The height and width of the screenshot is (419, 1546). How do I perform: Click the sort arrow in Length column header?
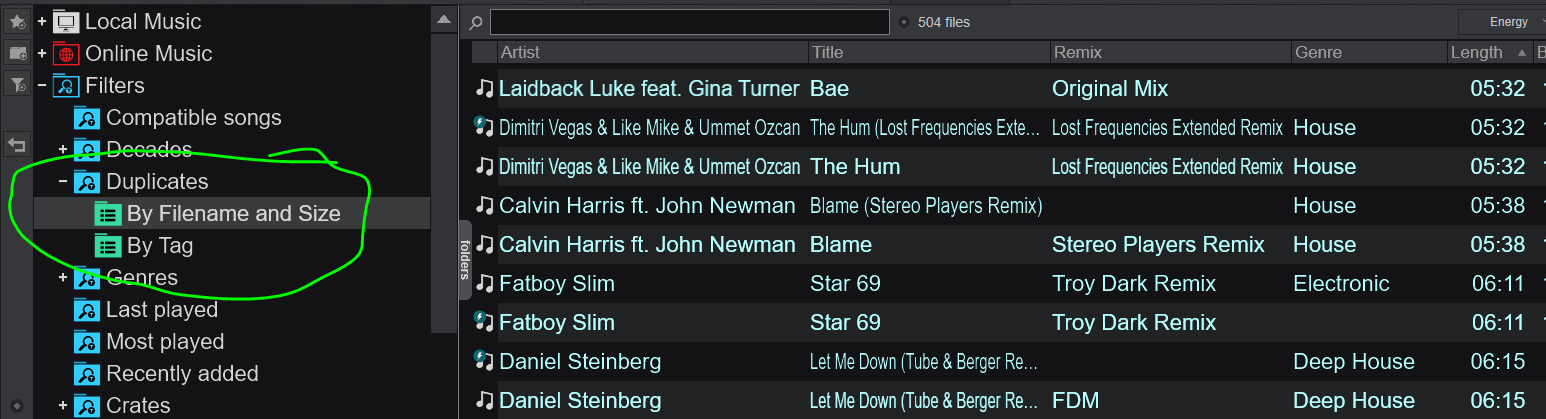pos(1521,52)
